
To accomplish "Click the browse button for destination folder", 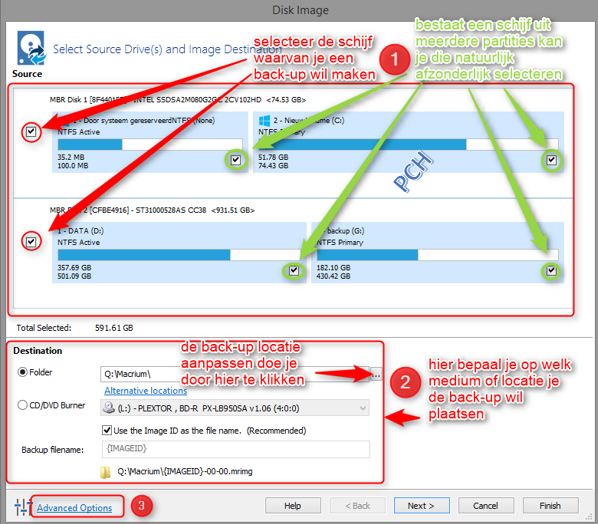I will pos(376,375).
